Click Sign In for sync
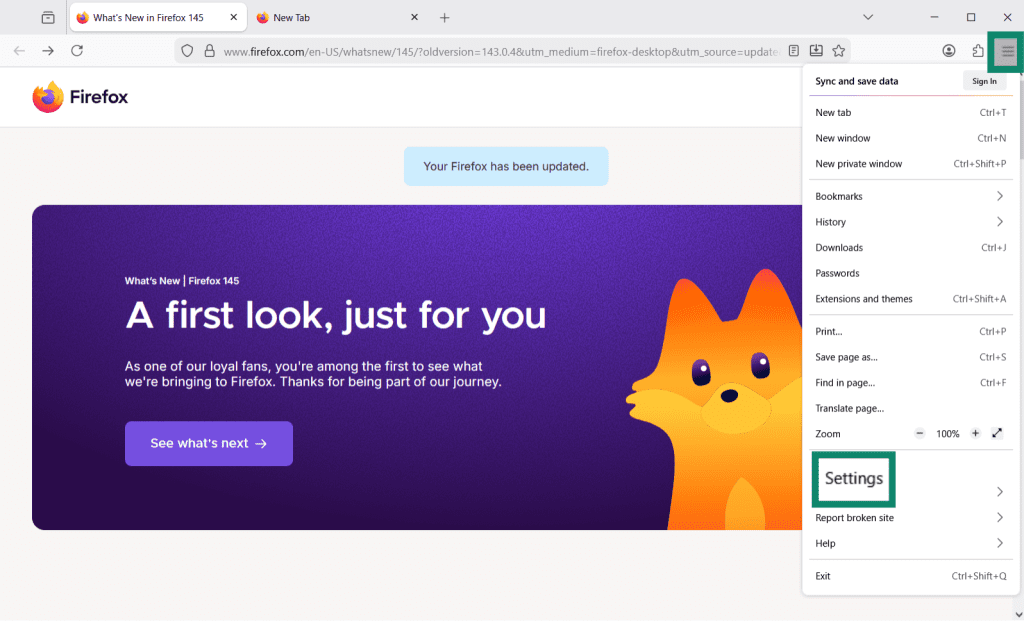This screenshot has width=1024, height=621. [x=984, y=81]
